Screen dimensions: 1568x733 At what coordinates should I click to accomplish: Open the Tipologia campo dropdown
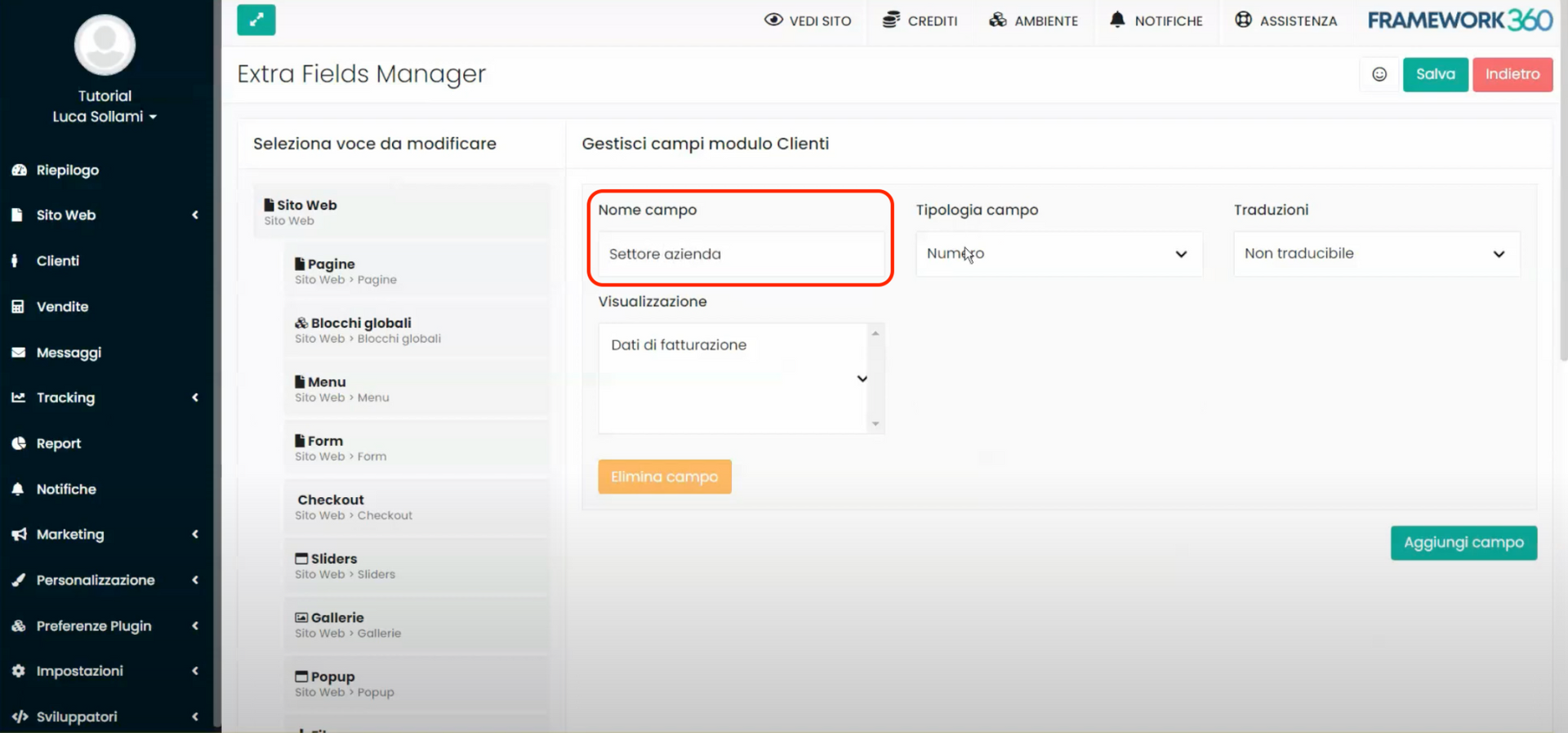coord(1058,254)
